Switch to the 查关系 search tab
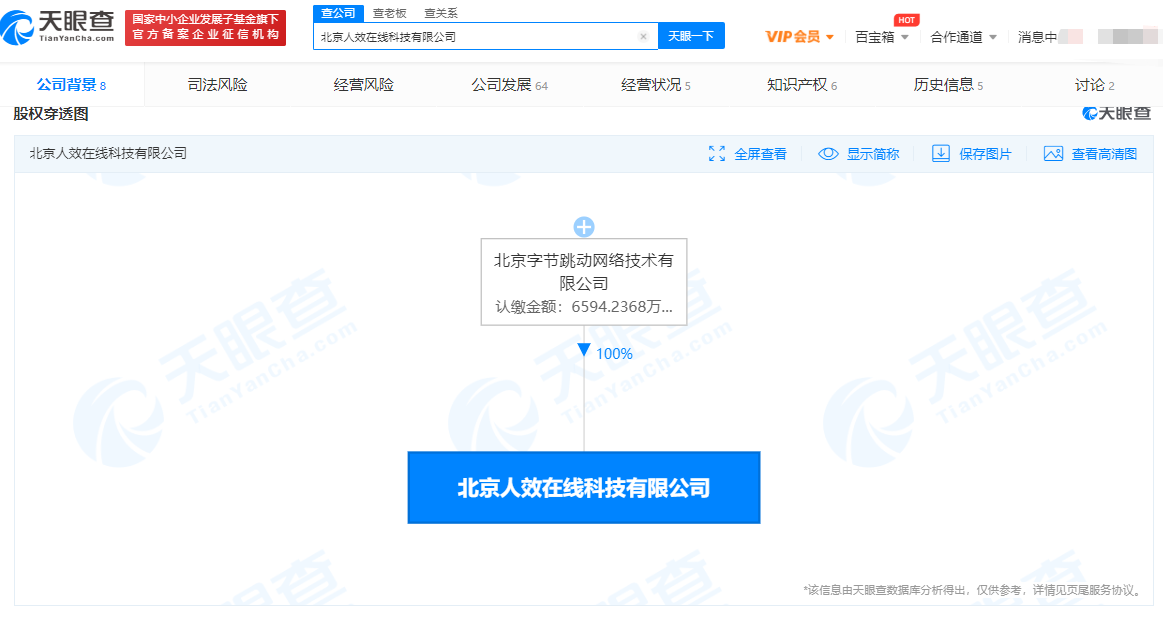The height and width of the screenshot is (627, 1163). pyautogui.click(x=440, y=13)
